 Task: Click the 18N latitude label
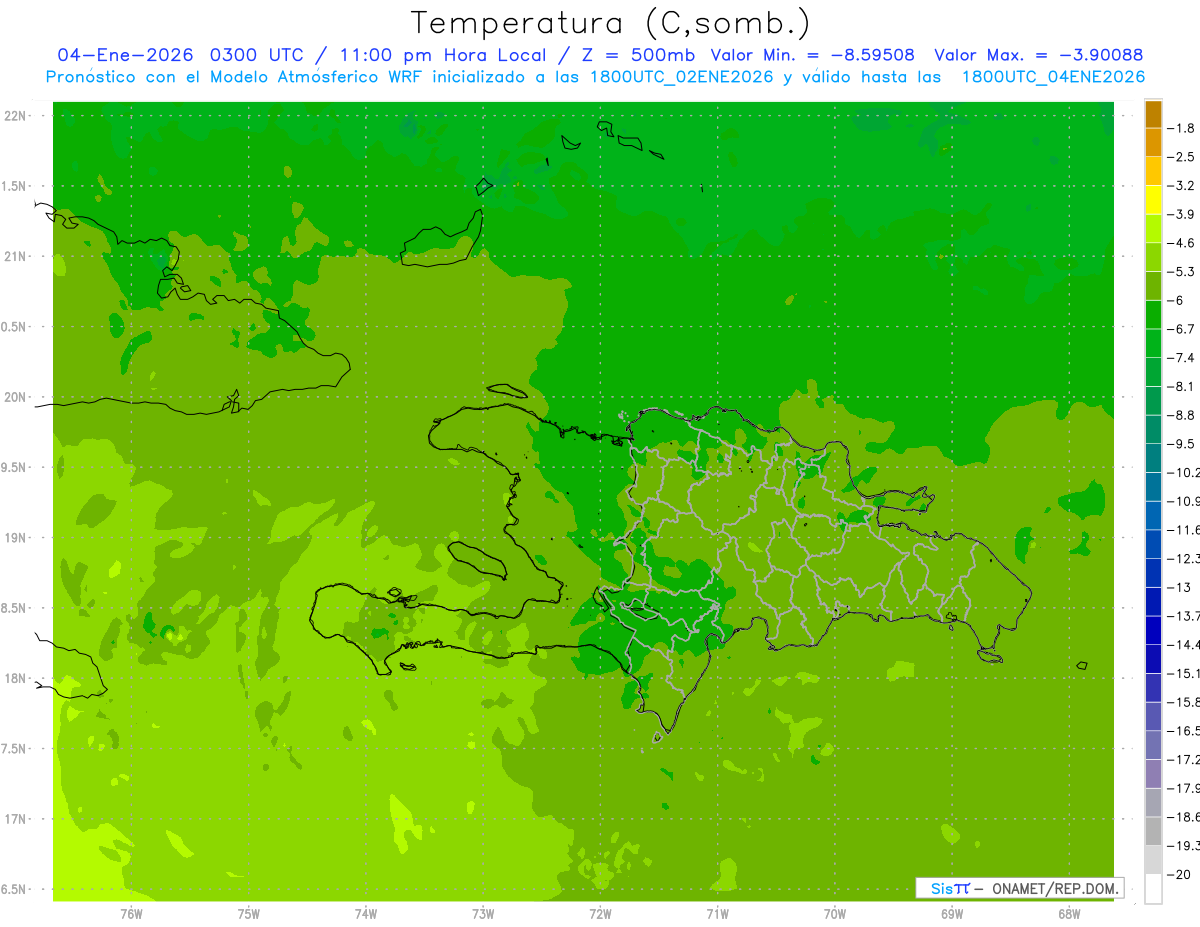(x=17, y=678)
